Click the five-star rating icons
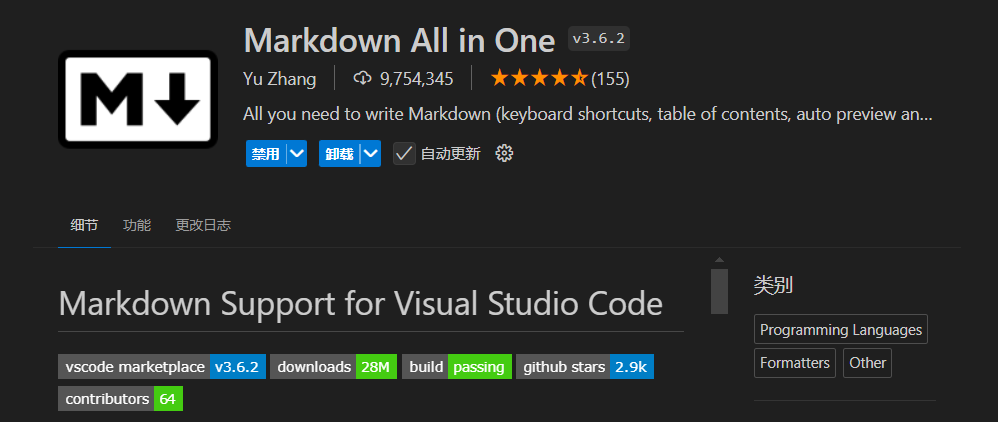This screenshot has width=998, height=422. 538,78
